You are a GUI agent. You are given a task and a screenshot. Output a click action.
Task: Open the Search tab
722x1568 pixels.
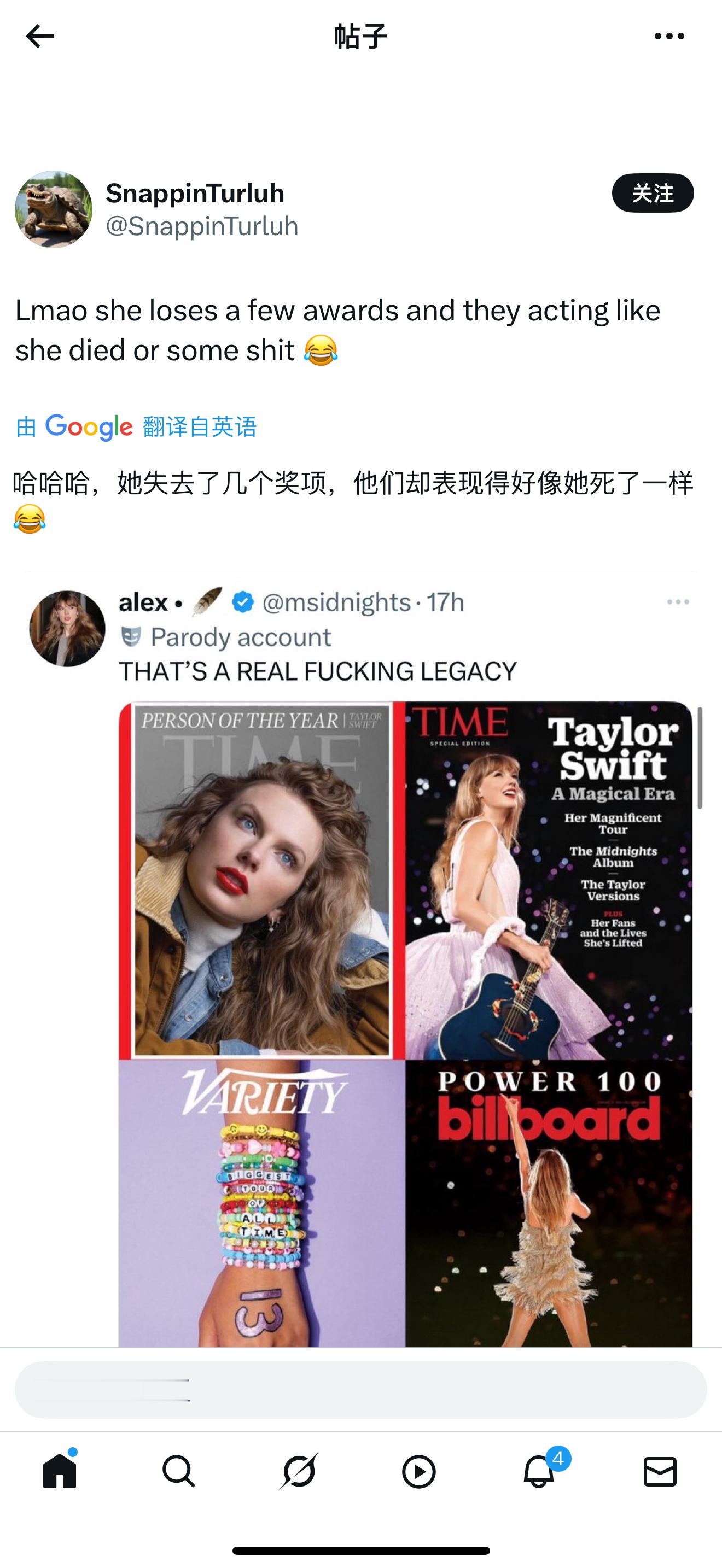[x=179, y=1472]
